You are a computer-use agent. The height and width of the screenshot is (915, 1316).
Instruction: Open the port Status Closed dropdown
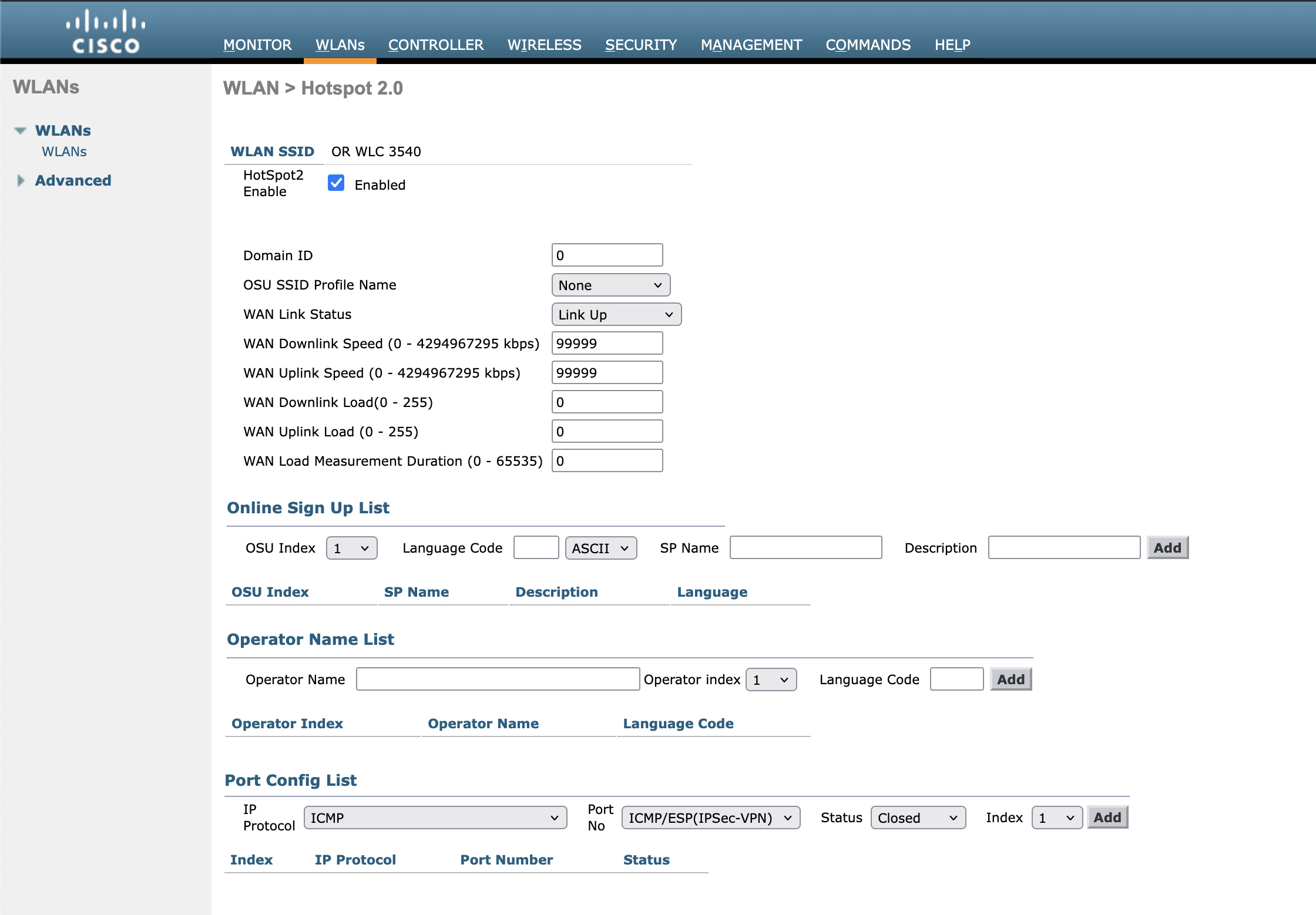pyautogui.click(x=918, y=818)
